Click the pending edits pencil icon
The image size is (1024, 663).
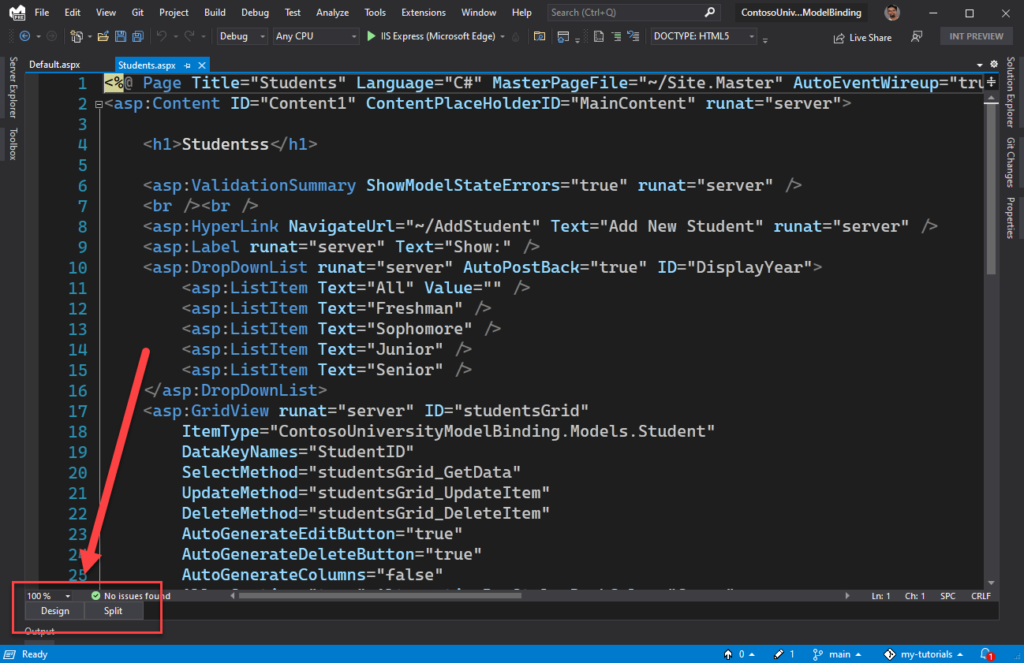tap(781, 654)
